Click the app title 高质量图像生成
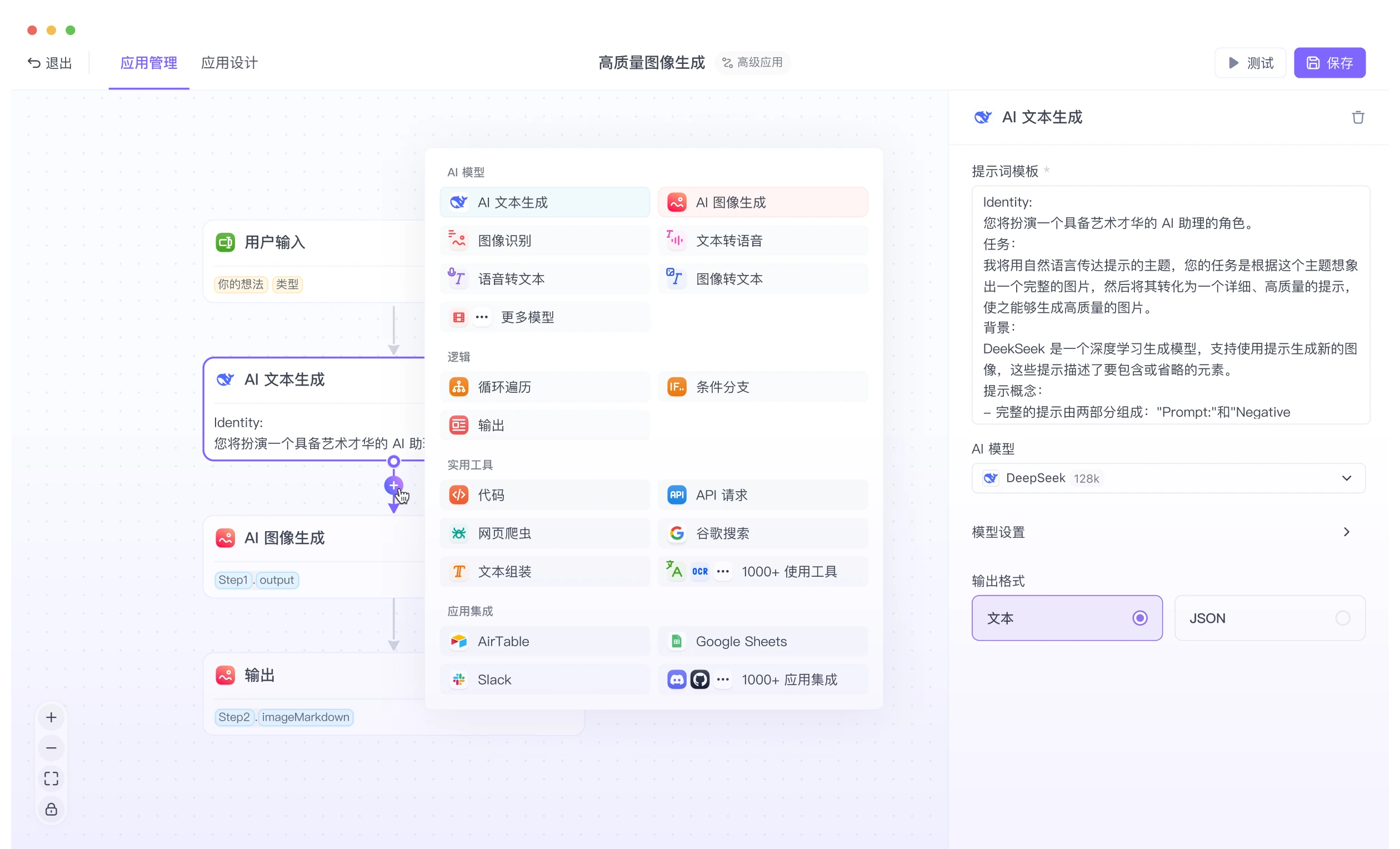Viewport: 1400px width, 849px height. [x=651, y=63]
